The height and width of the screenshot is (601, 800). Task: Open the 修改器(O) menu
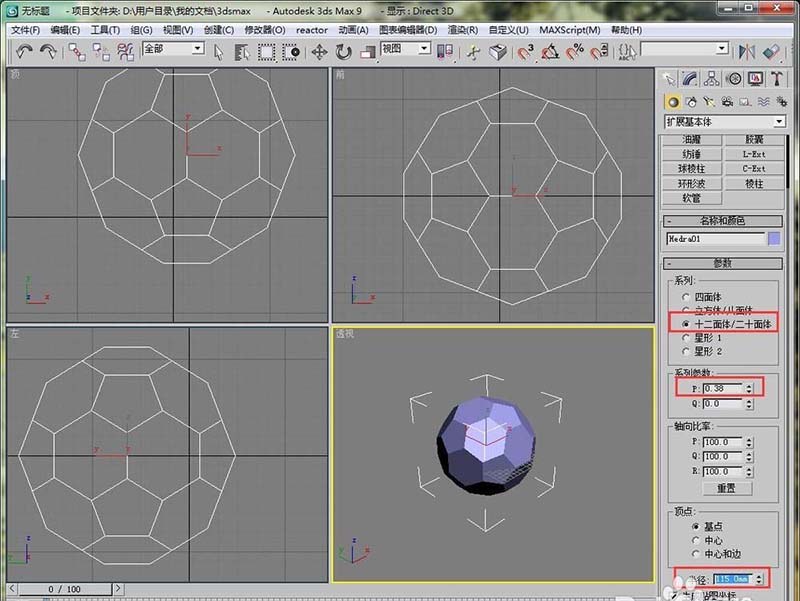[x=265, y=30]
